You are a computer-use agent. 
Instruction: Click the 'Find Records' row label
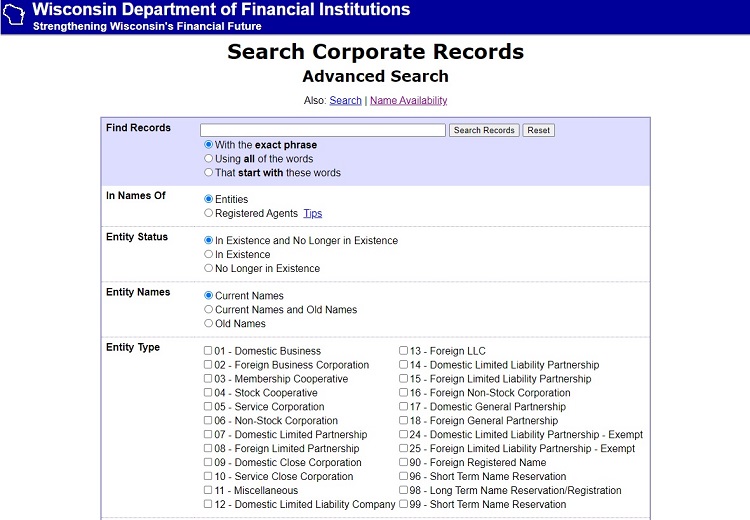coord(138,128)
